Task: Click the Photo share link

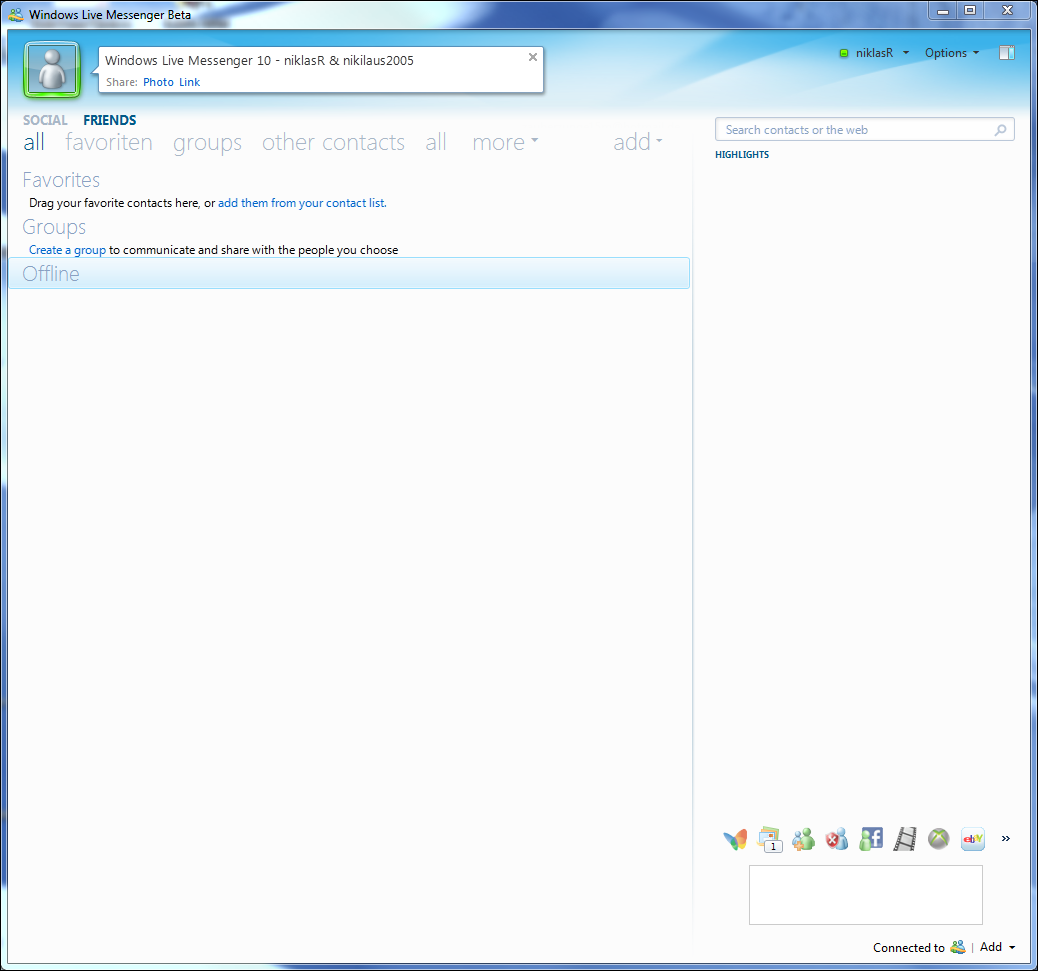Action: pos(158,82)
